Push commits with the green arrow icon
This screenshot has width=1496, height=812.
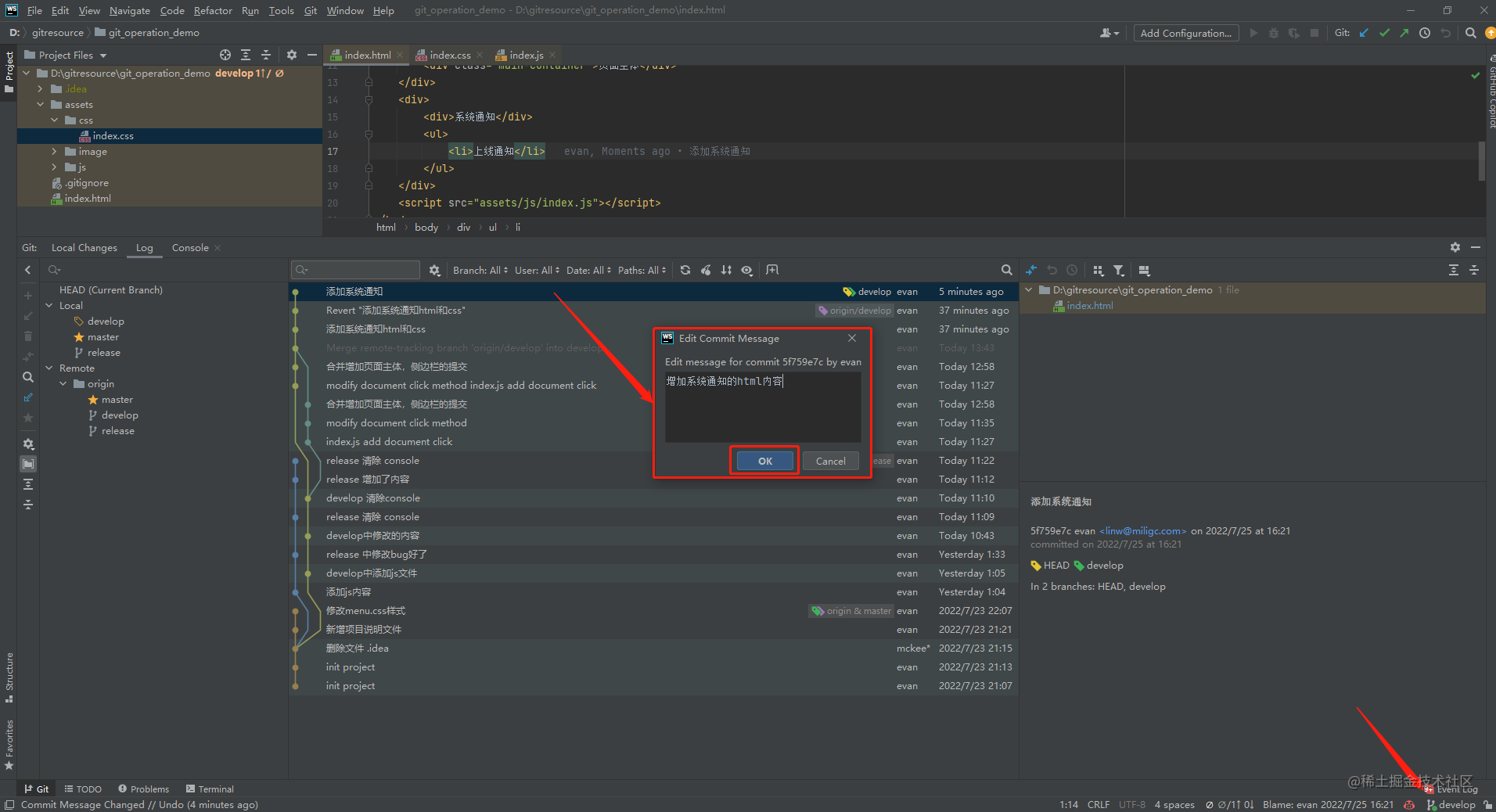tap(1404, 33)
